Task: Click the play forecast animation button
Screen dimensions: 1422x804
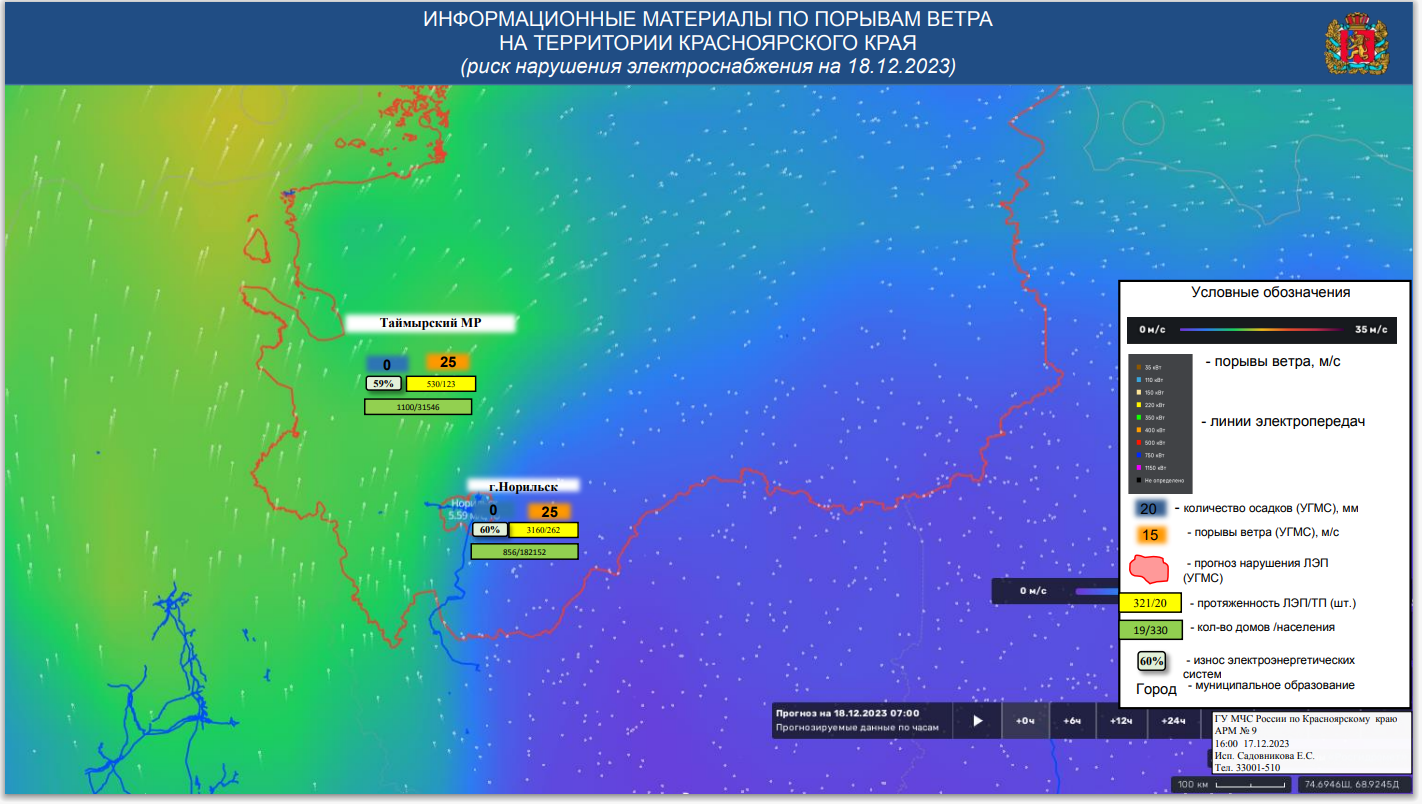Action: coord(979,720)
